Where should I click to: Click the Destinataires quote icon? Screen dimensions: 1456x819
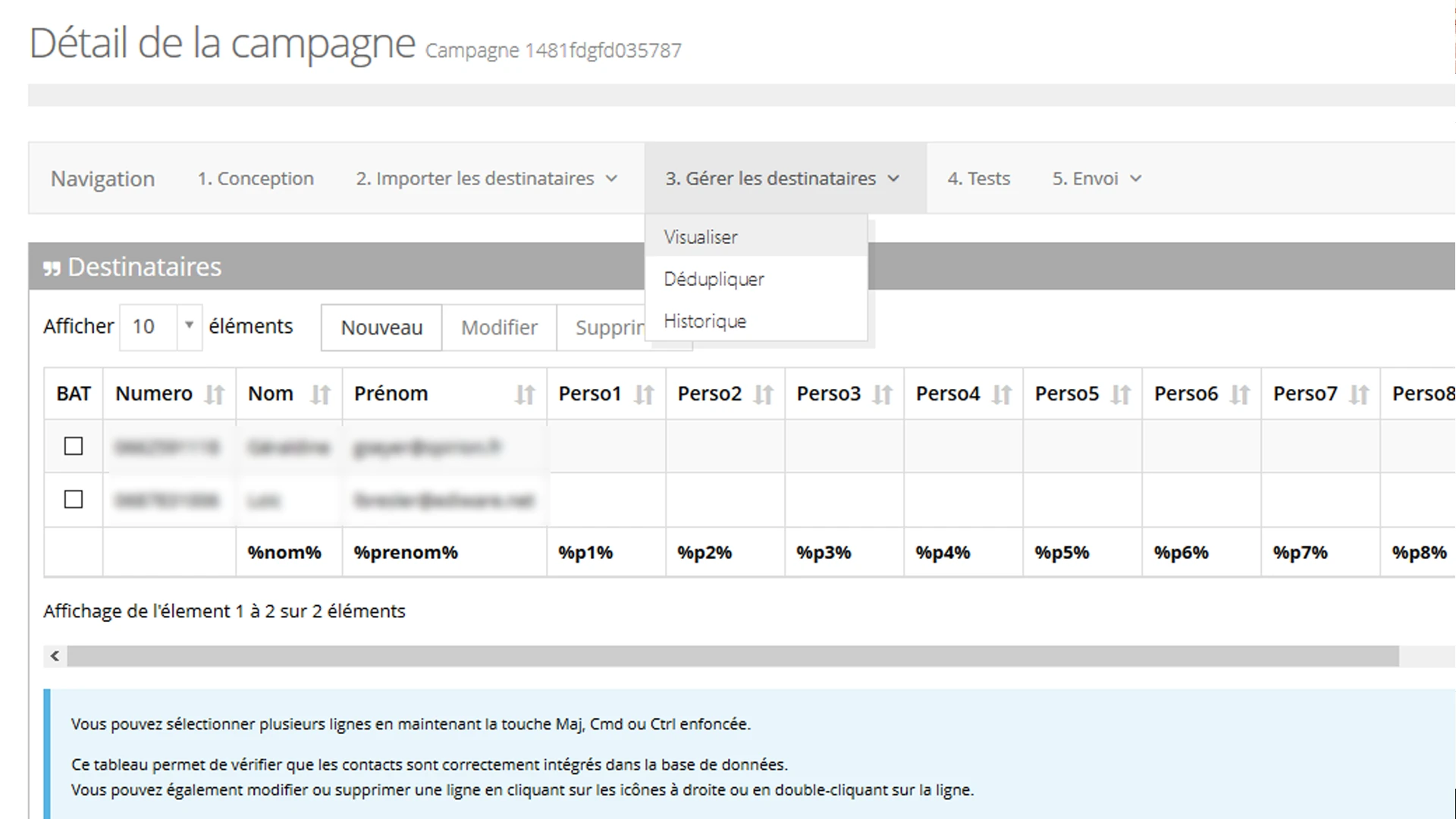[x=52, y=268]
